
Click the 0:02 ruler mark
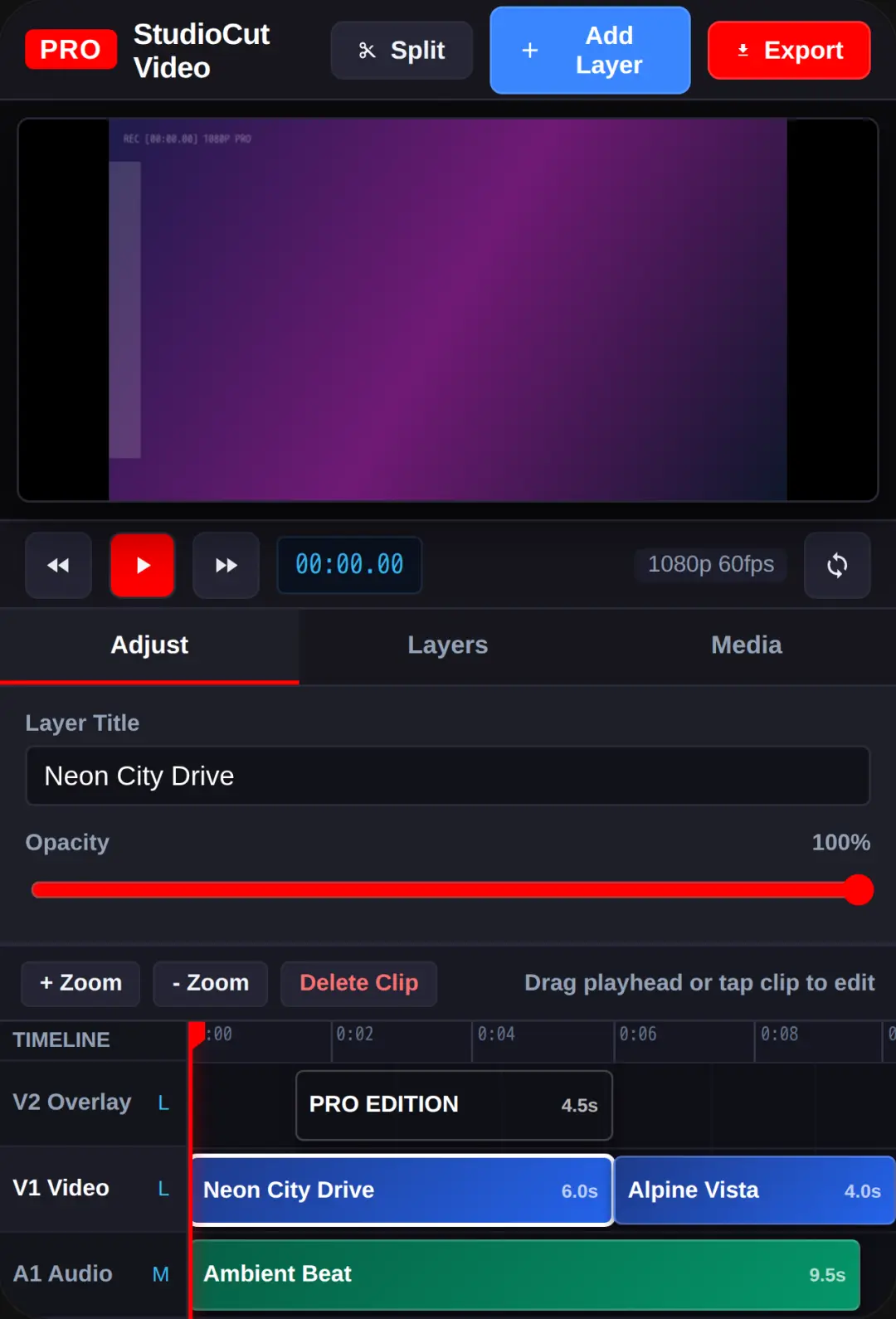[355, 1034]
